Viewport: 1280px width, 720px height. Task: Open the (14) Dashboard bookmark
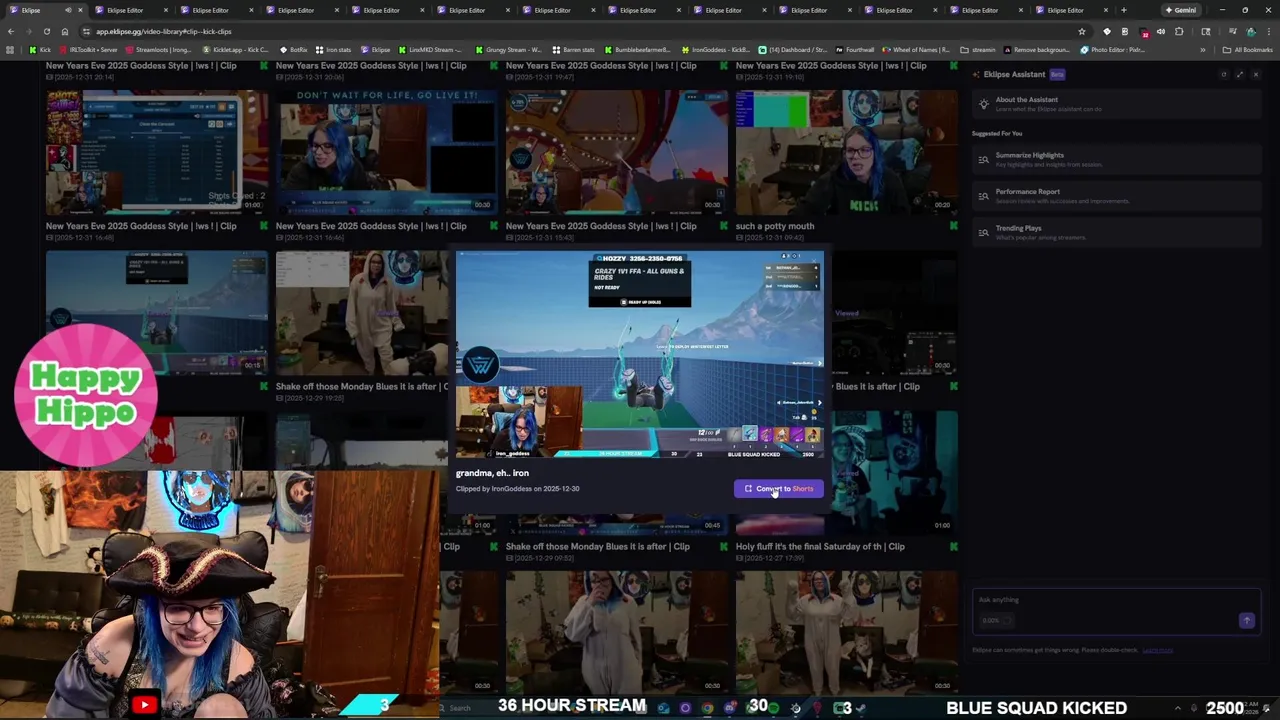pos(793,49)
